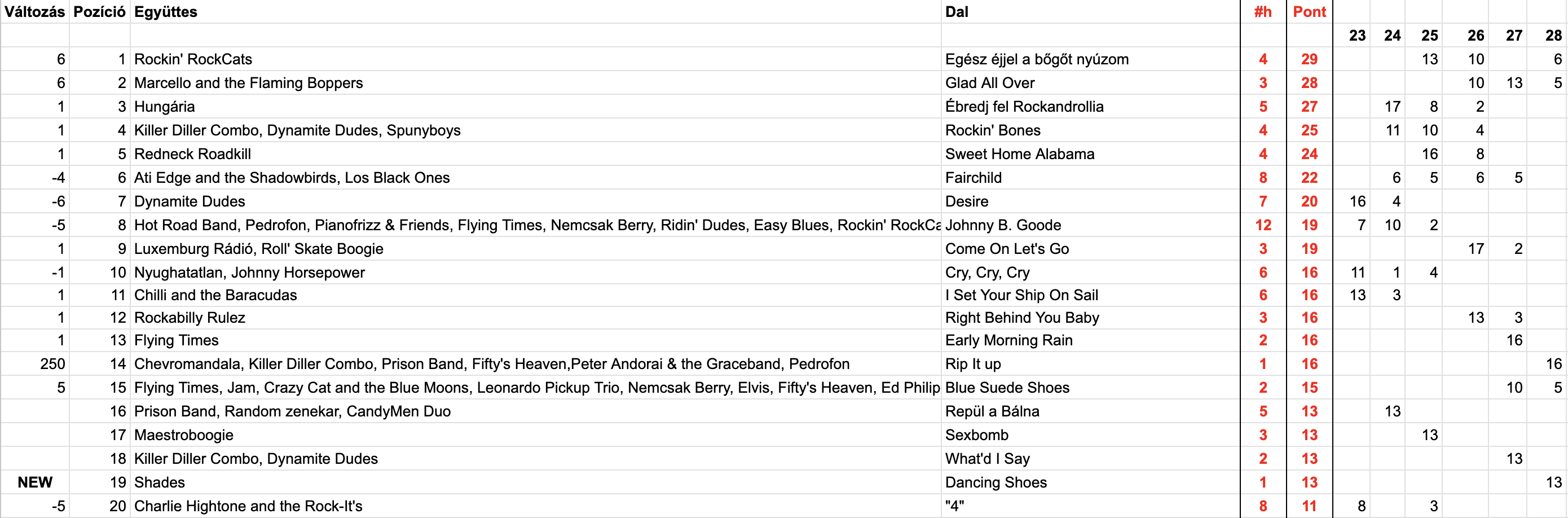Click the Pozíció column header
This screenshot has width=1568, height=518.
tap(99, 12)
